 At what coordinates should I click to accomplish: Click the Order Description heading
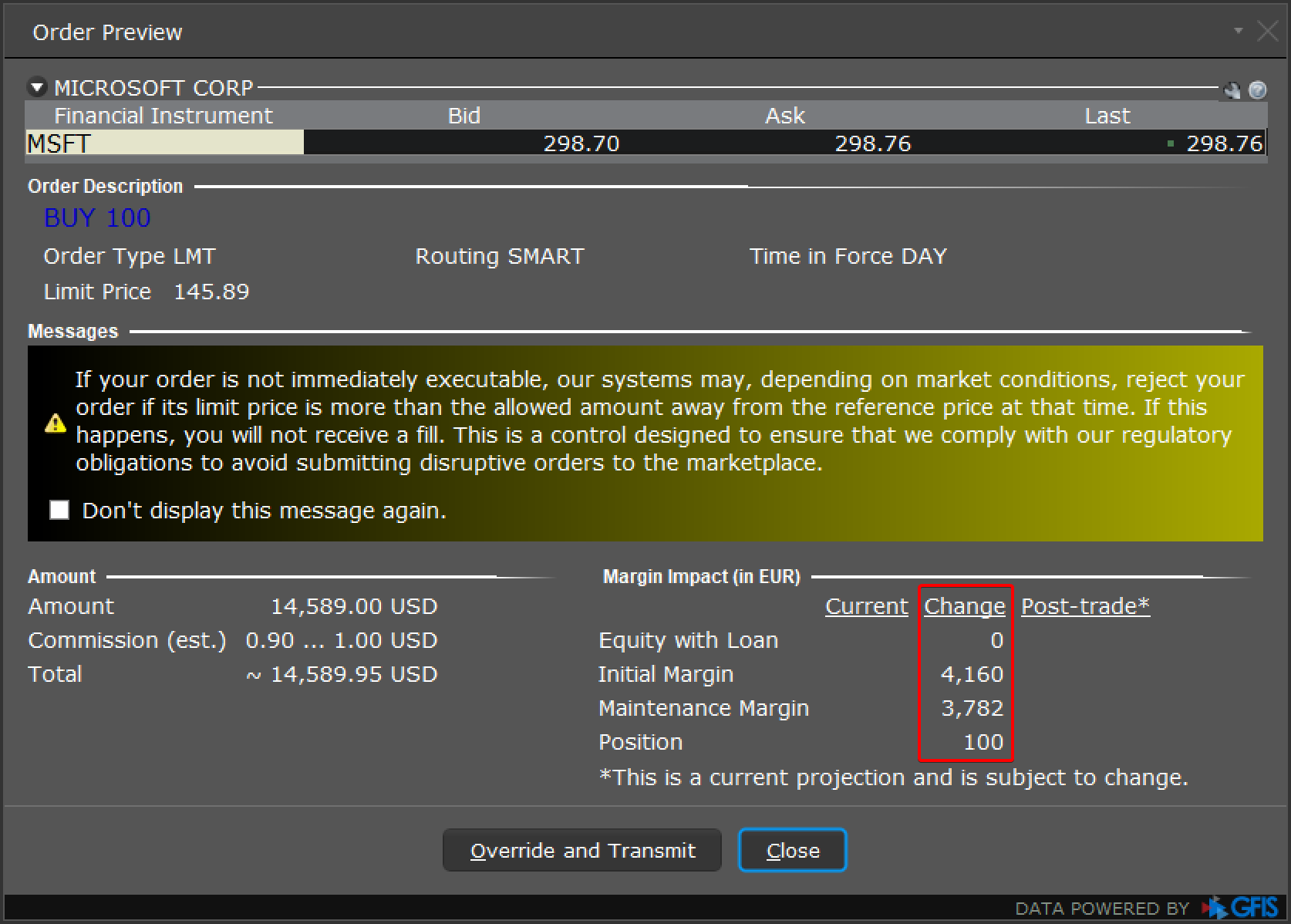tap(105, 186)
